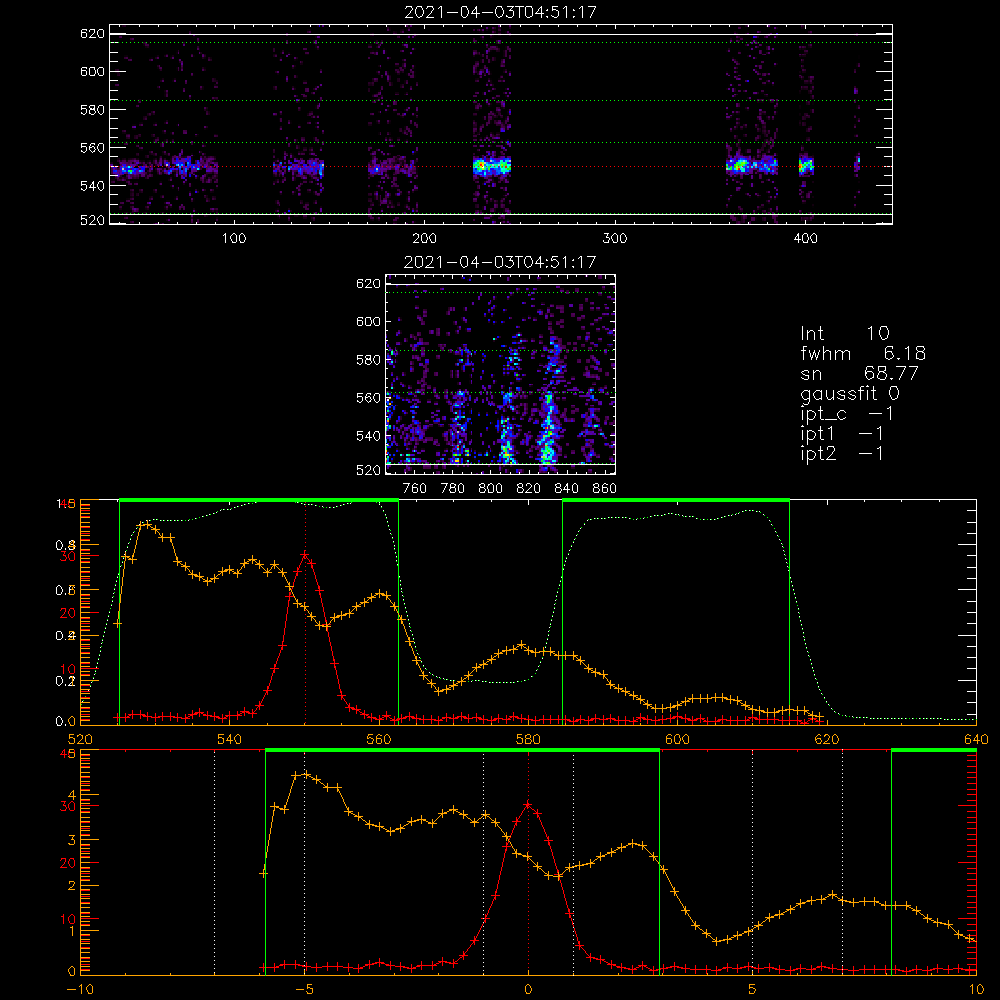Click the 100 x-axis label of top spectrogram
This screenshot has width=1000, height=1000.
(x=234, y=239)
